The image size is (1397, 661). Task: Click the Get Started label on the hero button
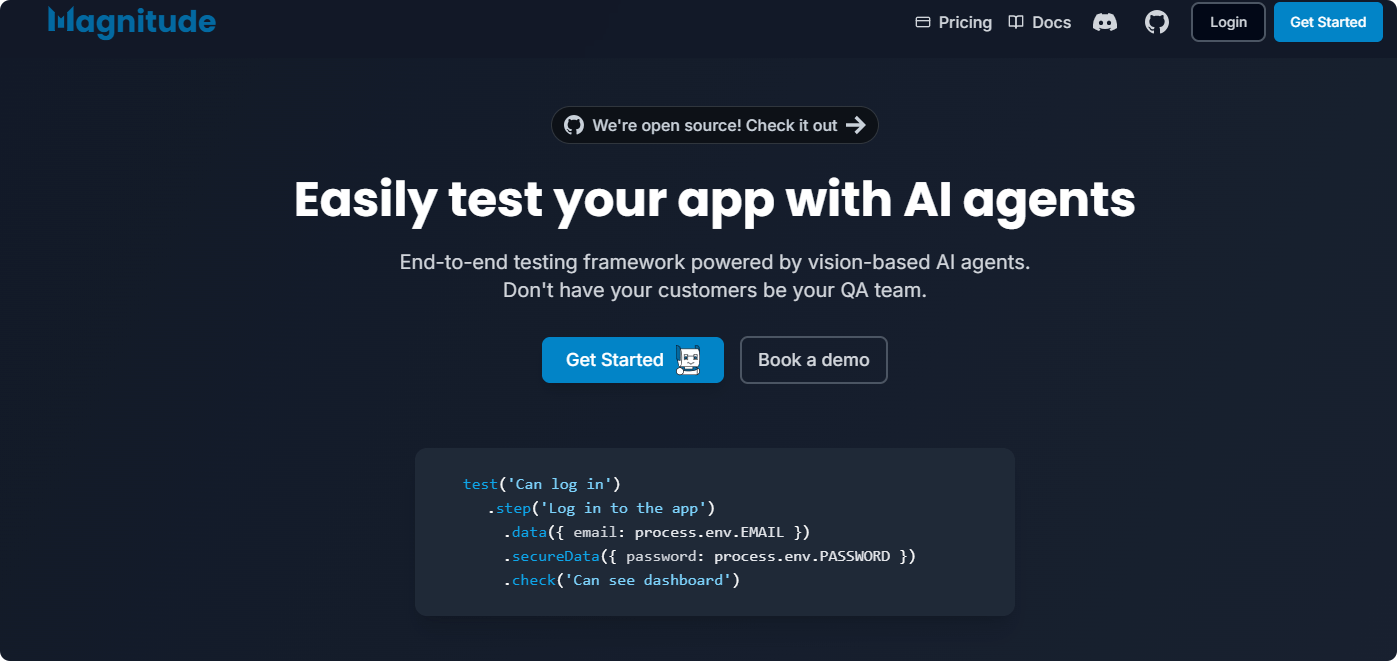[x=614, y=360]
